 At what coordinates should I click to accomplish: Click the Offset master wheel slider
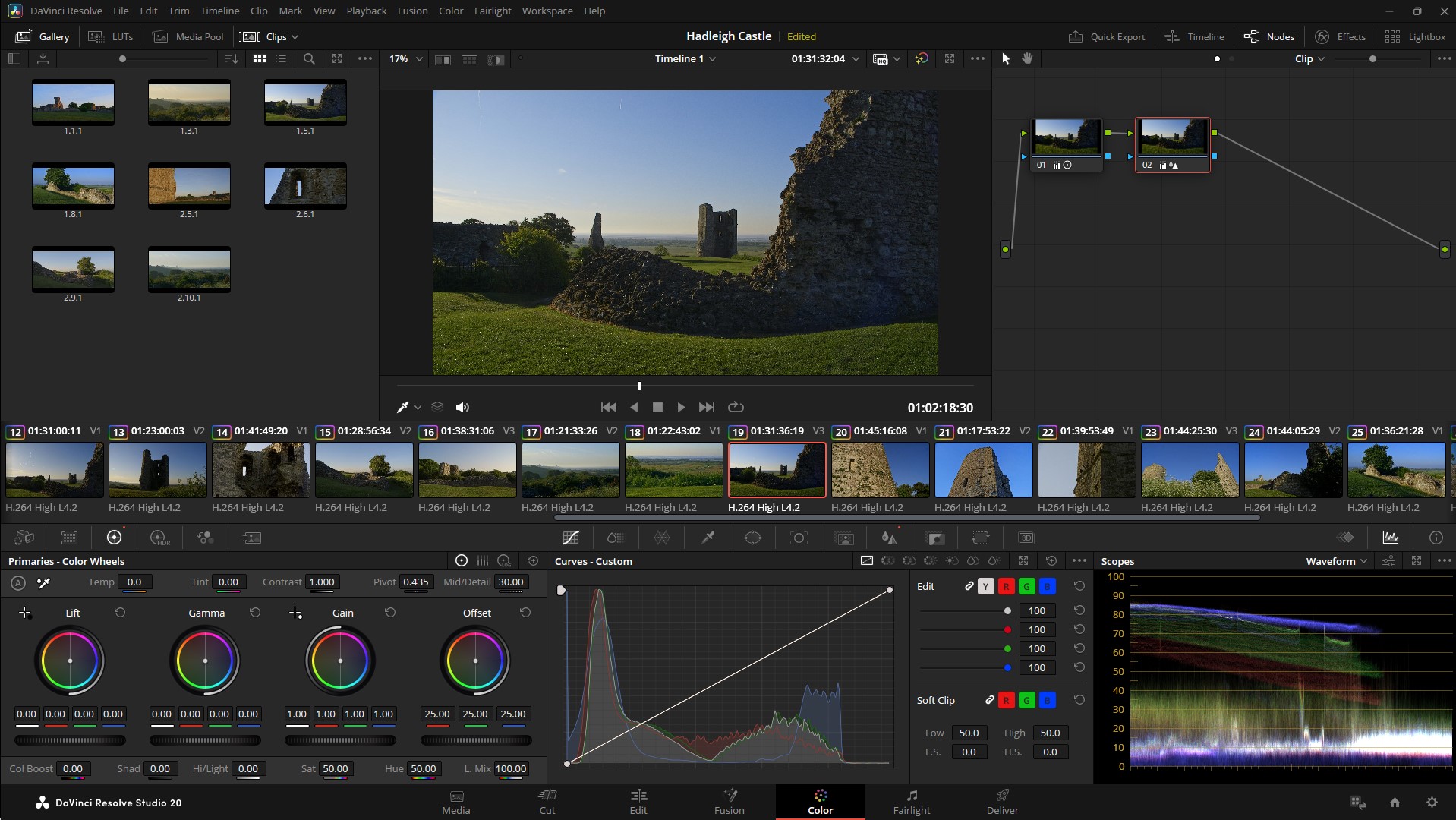[x=476, y=740]
